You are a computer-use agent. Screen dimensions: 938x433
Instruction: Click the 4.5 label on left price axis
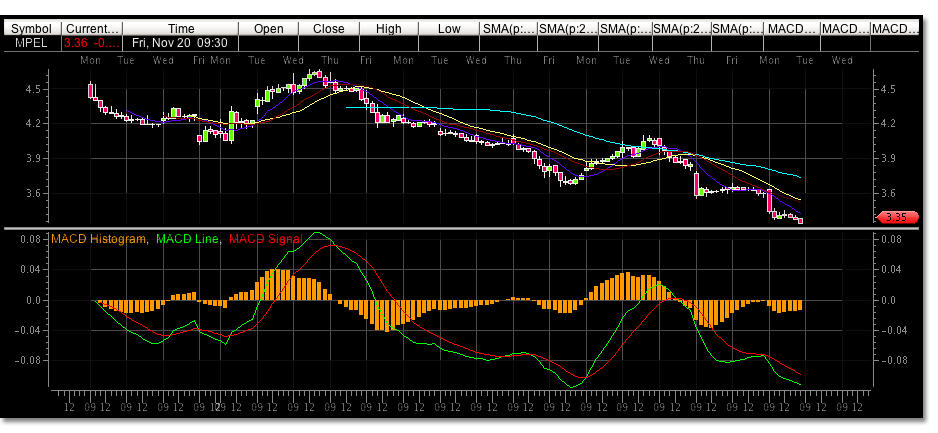31,89
